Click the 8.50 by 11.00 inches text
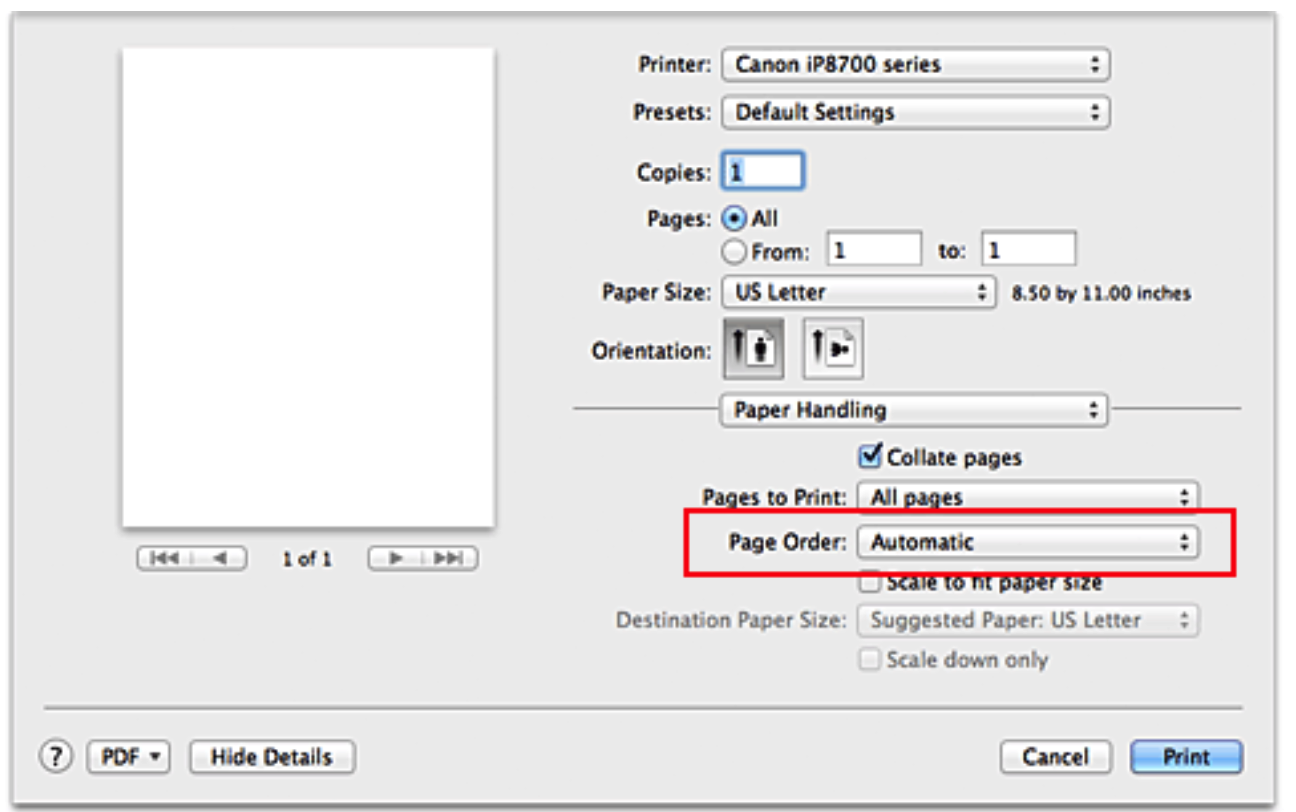The width and height of the screenshot is (1296, 812). [x=1101, y=294]
